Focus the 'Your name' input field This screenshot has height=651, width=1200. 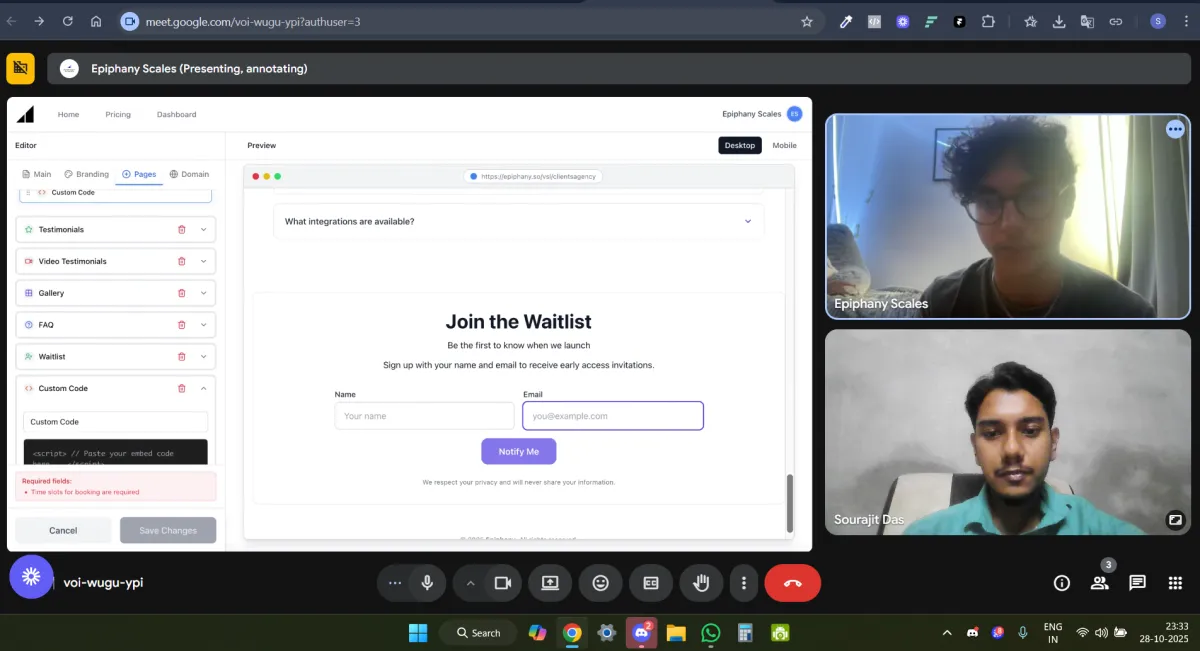point(424,416)
